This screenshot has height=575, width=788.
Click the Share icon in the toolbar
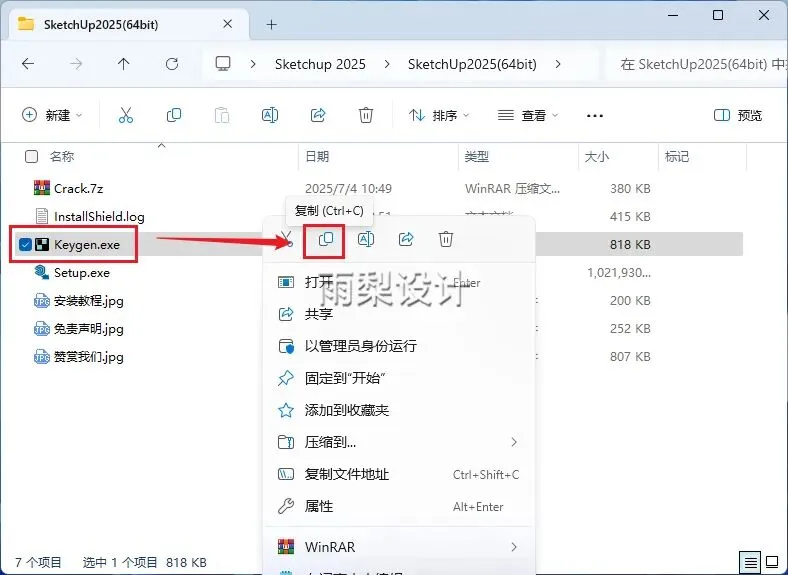(318, 116)
